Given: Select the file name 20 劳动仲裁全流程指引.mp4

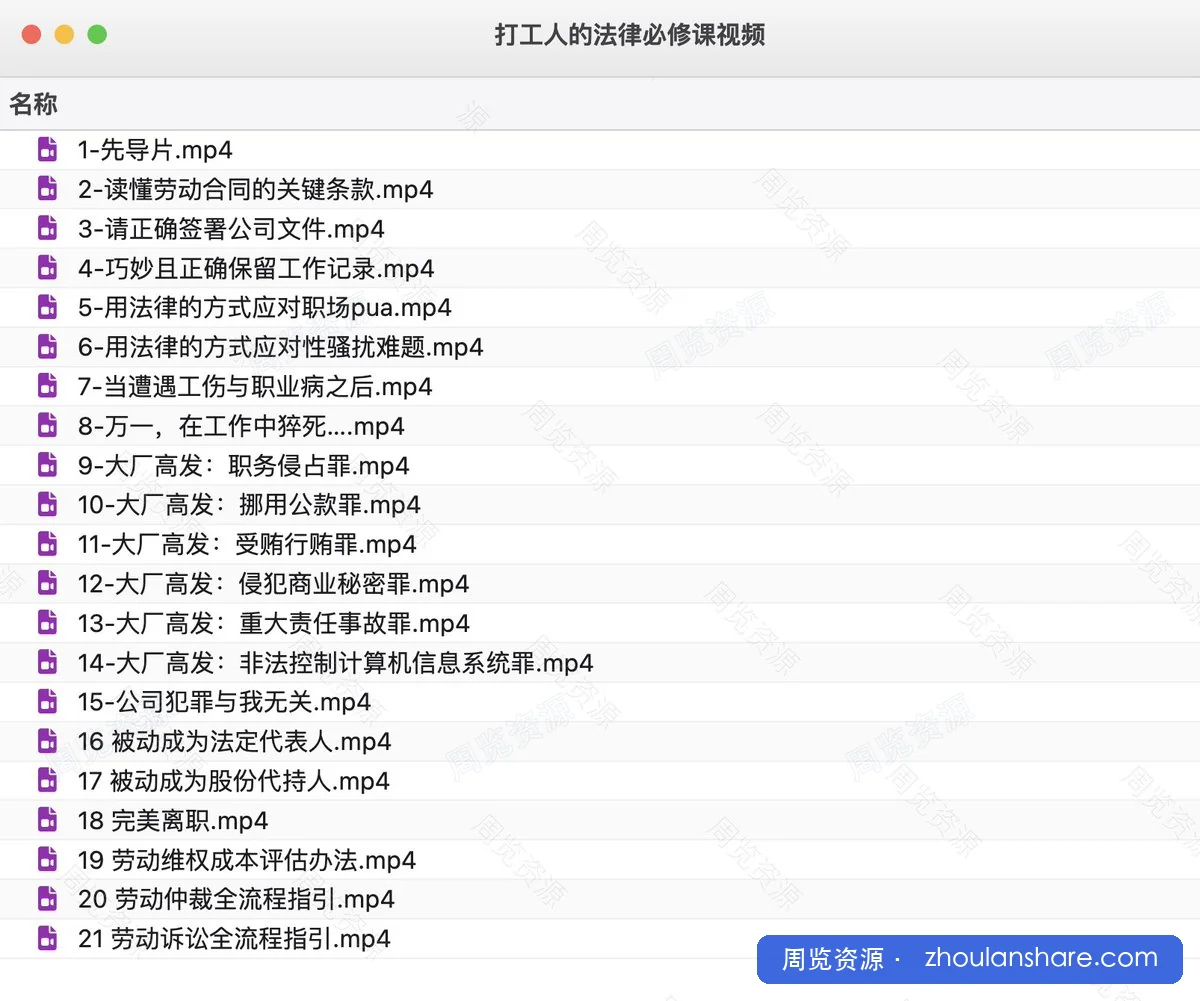Looking at the screenshot, I should coord(236,900).
